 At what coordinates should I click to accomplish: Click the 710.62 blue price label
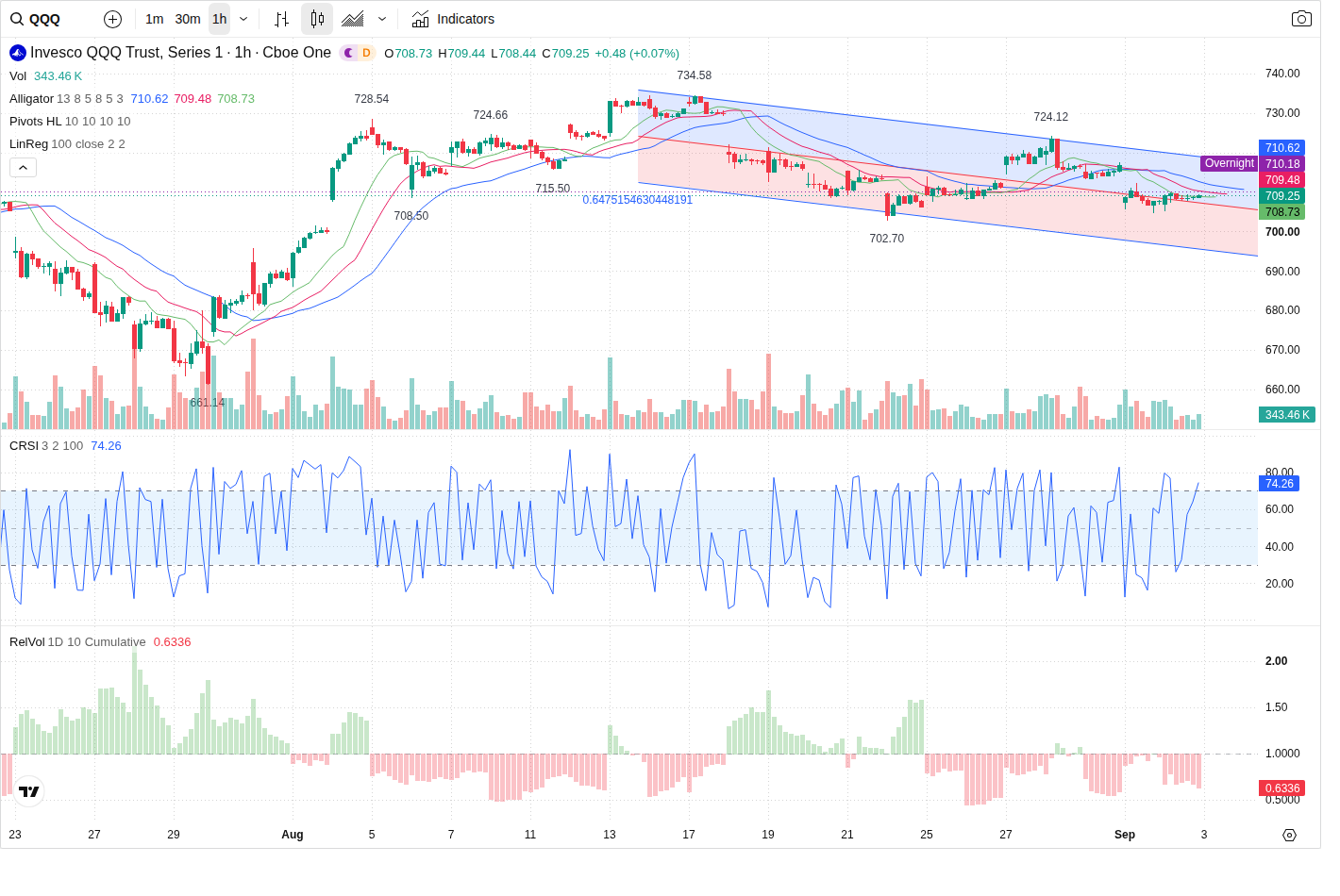(x=1281, y=148)
